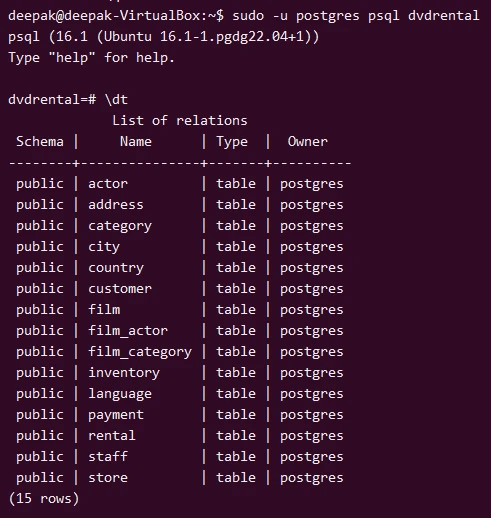Click the Type column header
The width and height of the screenshot is (491, 518).
232,142
